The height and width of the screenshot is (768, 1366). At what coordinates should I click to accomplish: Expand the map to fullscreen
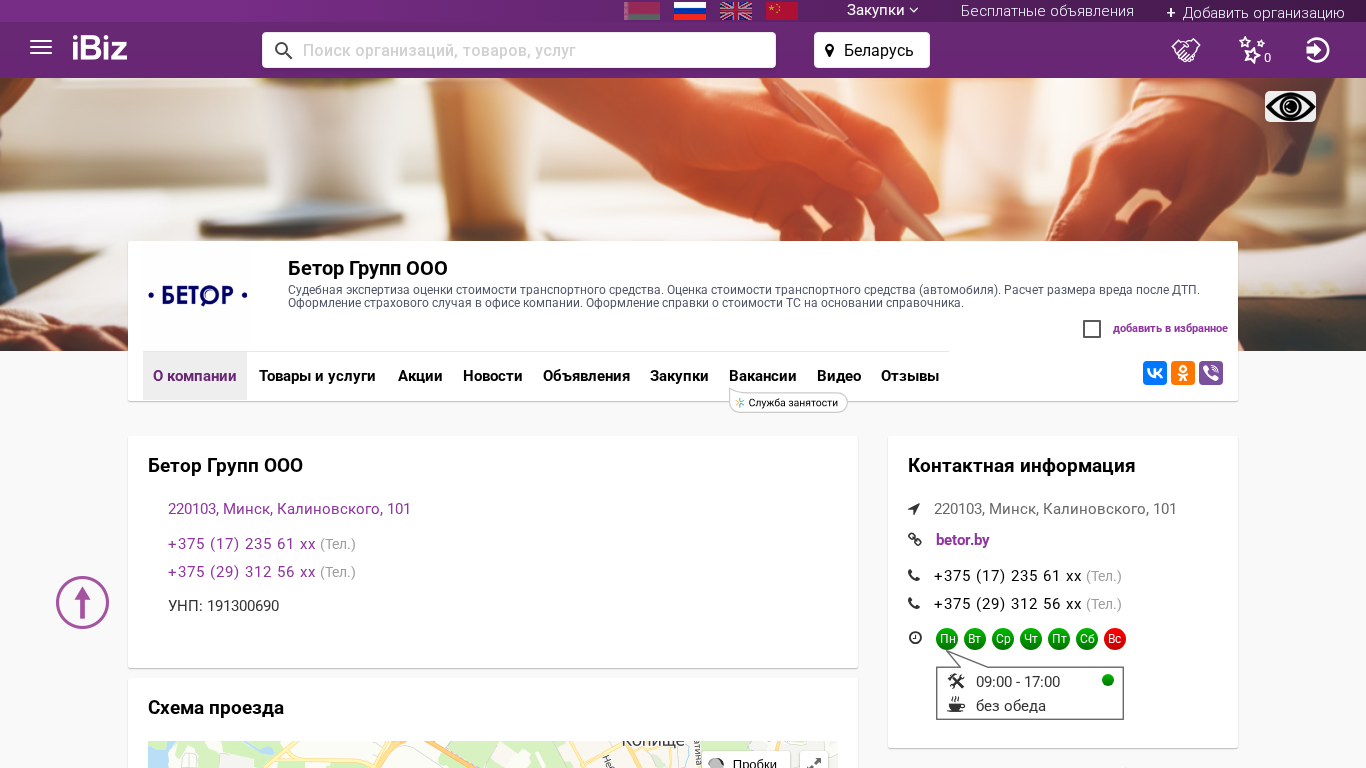814,761
